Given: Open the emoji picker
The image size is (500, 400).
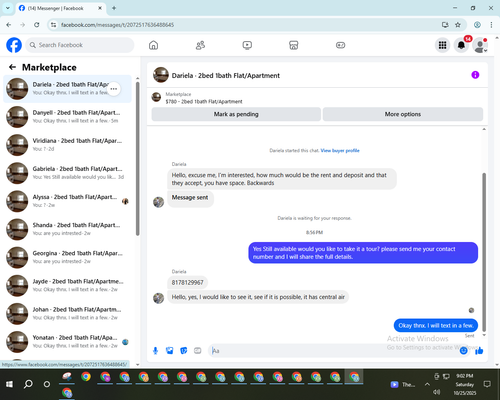Looking at the screenshot, I should tap(463, 351).
